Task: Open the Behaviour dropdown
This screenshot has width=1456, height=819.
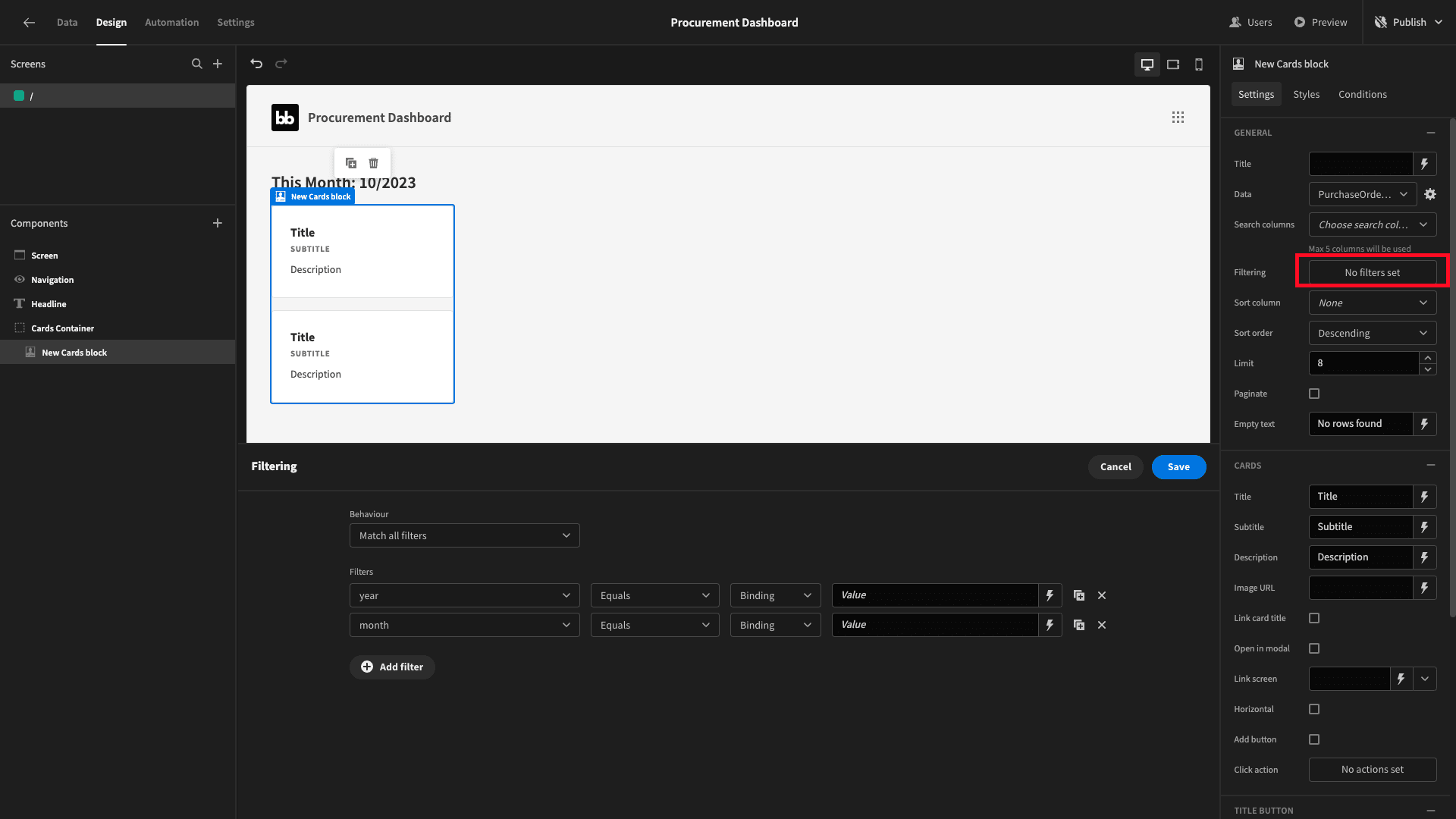Action: pyautogui.click(x=465, y=535)
